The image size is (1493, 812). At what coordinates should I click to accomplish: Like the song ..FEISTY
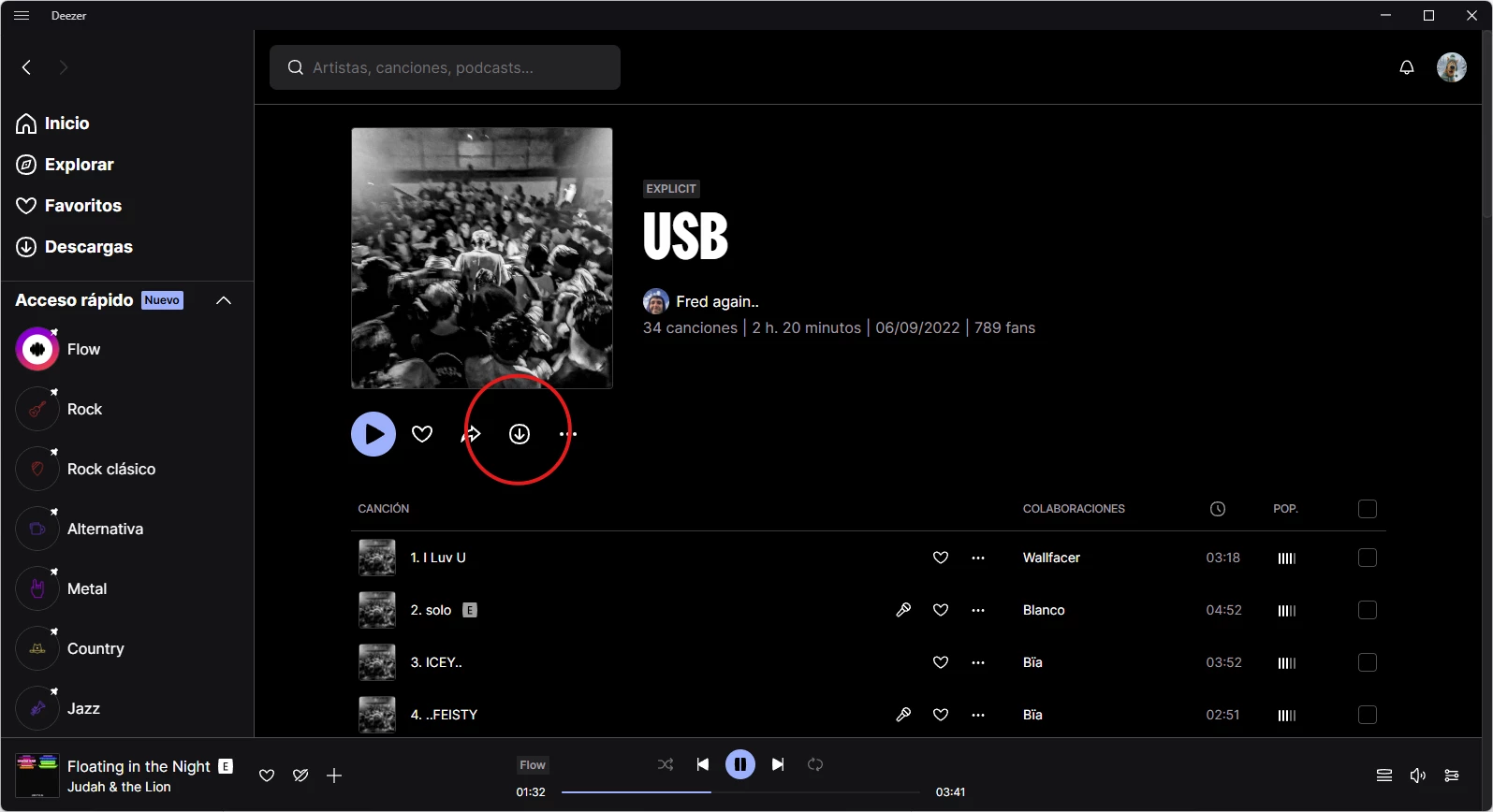tap(941, 715)
